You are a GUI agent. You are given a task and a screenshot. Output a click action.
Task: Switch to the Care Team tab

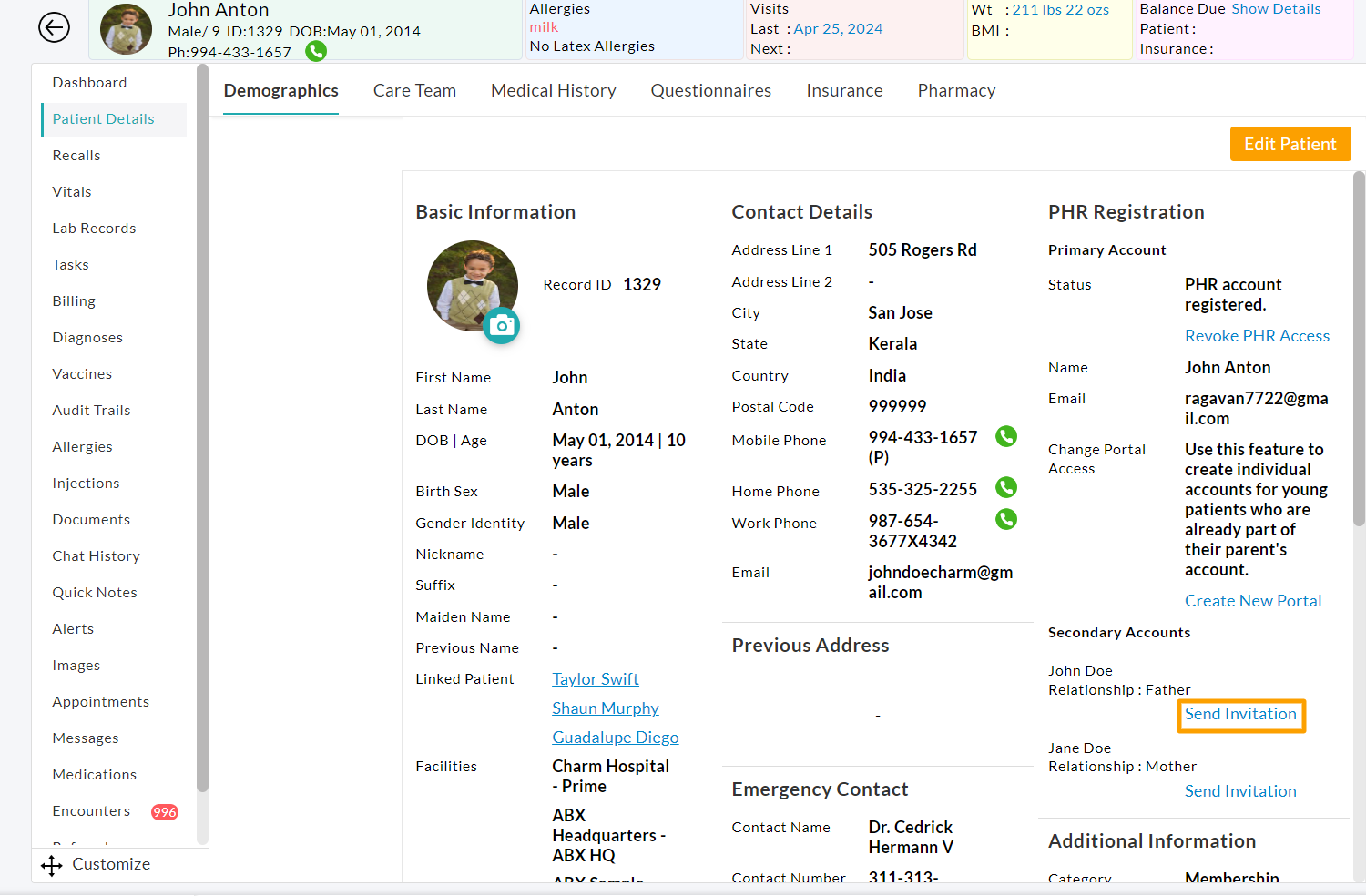(414, 91)
